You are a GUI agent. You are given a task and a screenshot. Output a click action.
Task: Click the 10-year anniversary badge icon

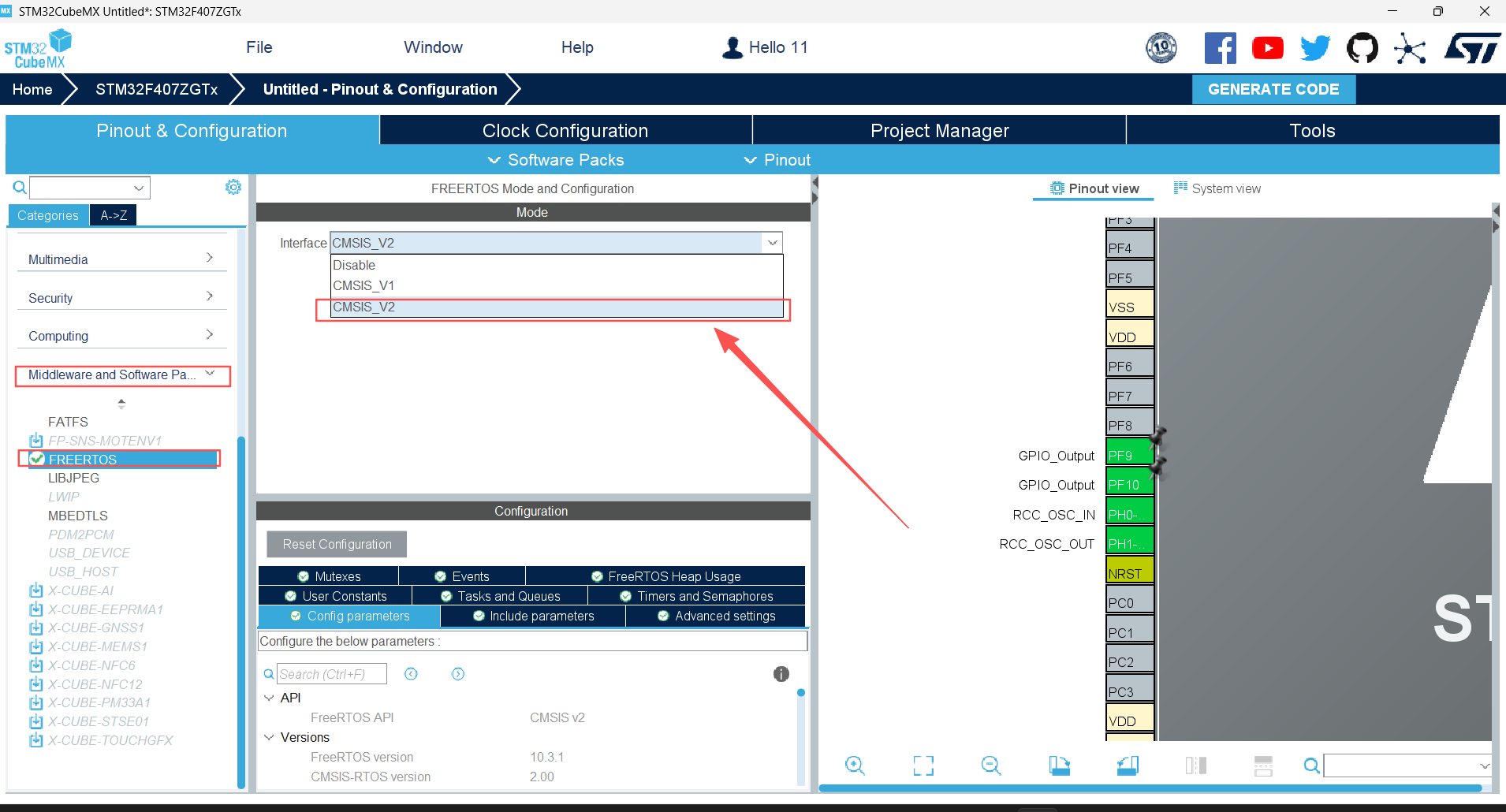(x=1161, y=48)
